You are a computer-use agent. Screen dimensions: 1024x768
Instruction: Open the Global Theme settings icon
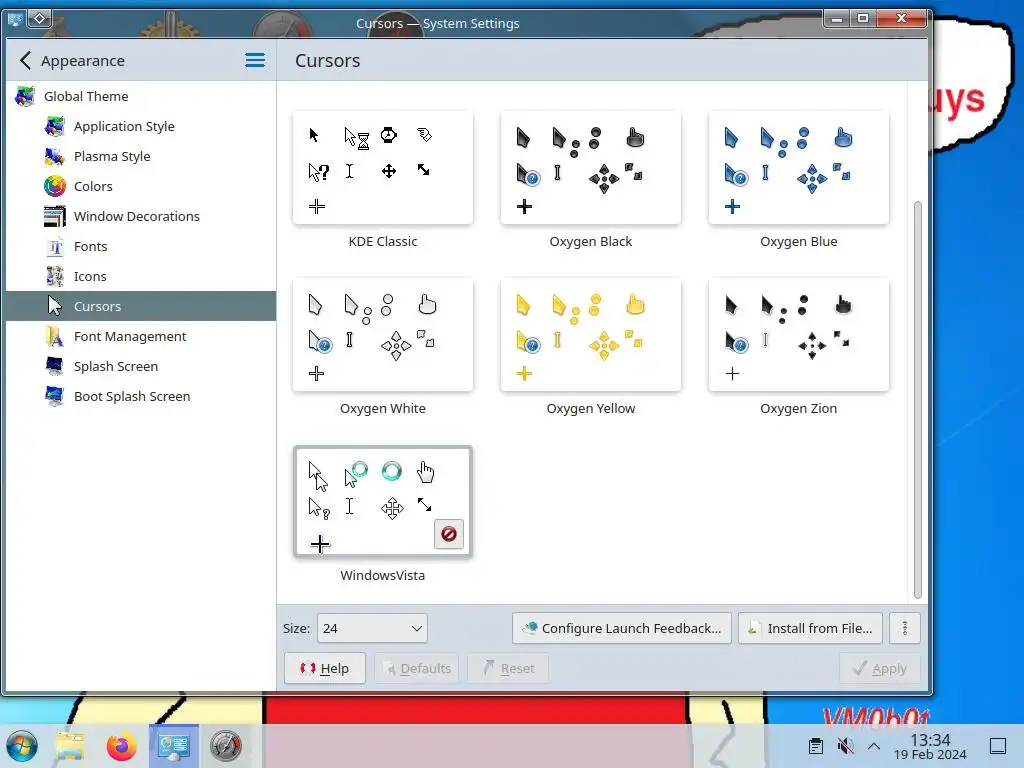[25, 97]
